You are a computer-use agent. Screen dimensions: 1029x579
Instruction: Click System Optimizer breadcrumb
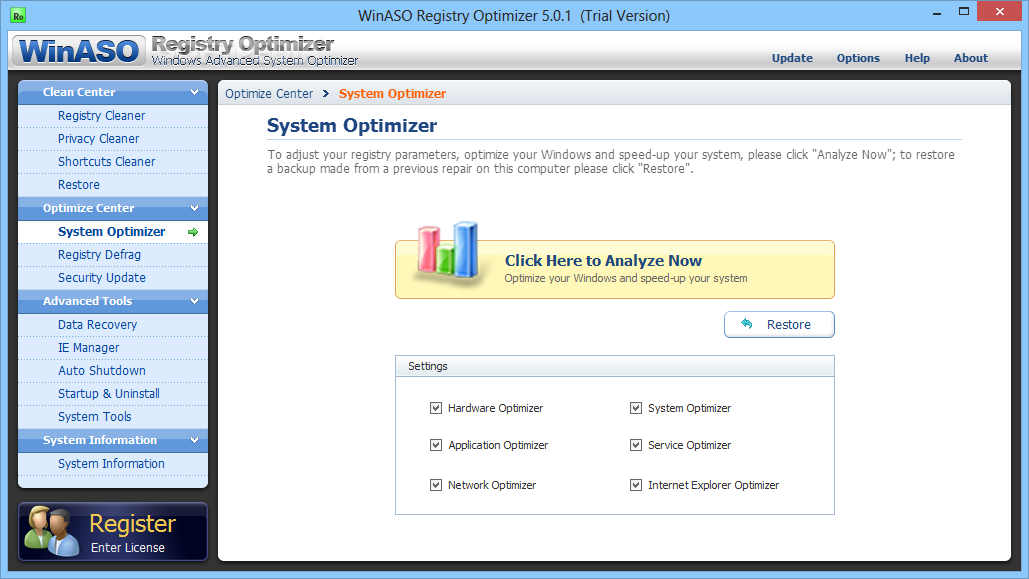pos(392,93)
